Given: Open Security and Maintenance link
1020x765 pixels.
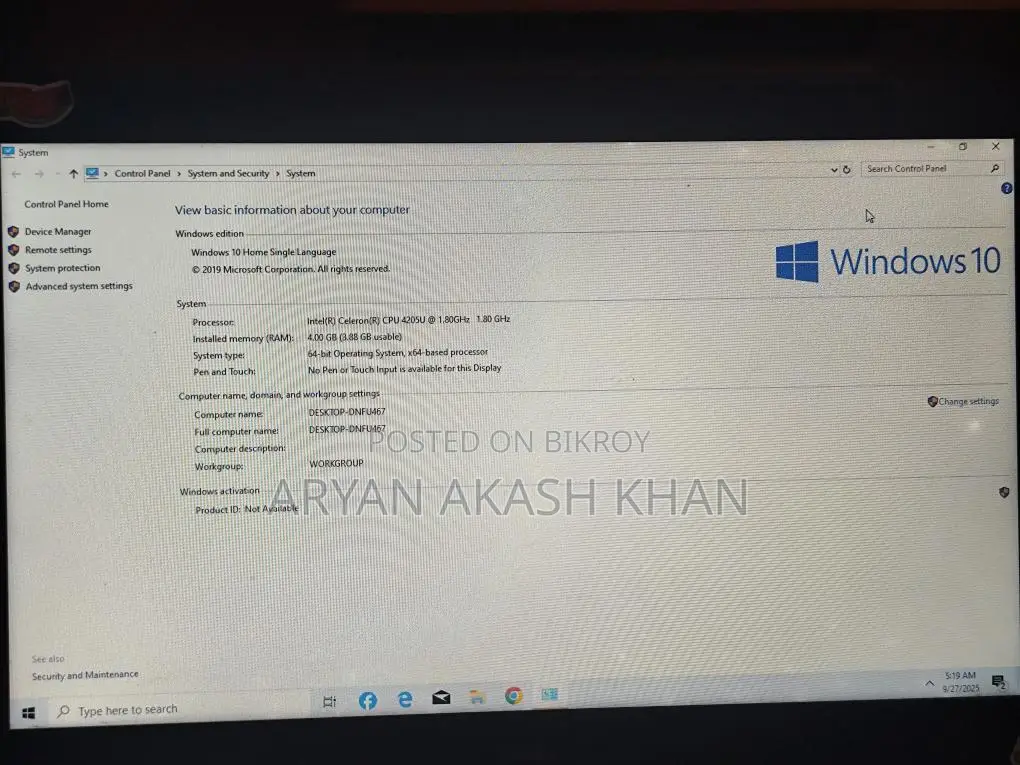Looking at the screenshot, I should click(x=85, y=675).
